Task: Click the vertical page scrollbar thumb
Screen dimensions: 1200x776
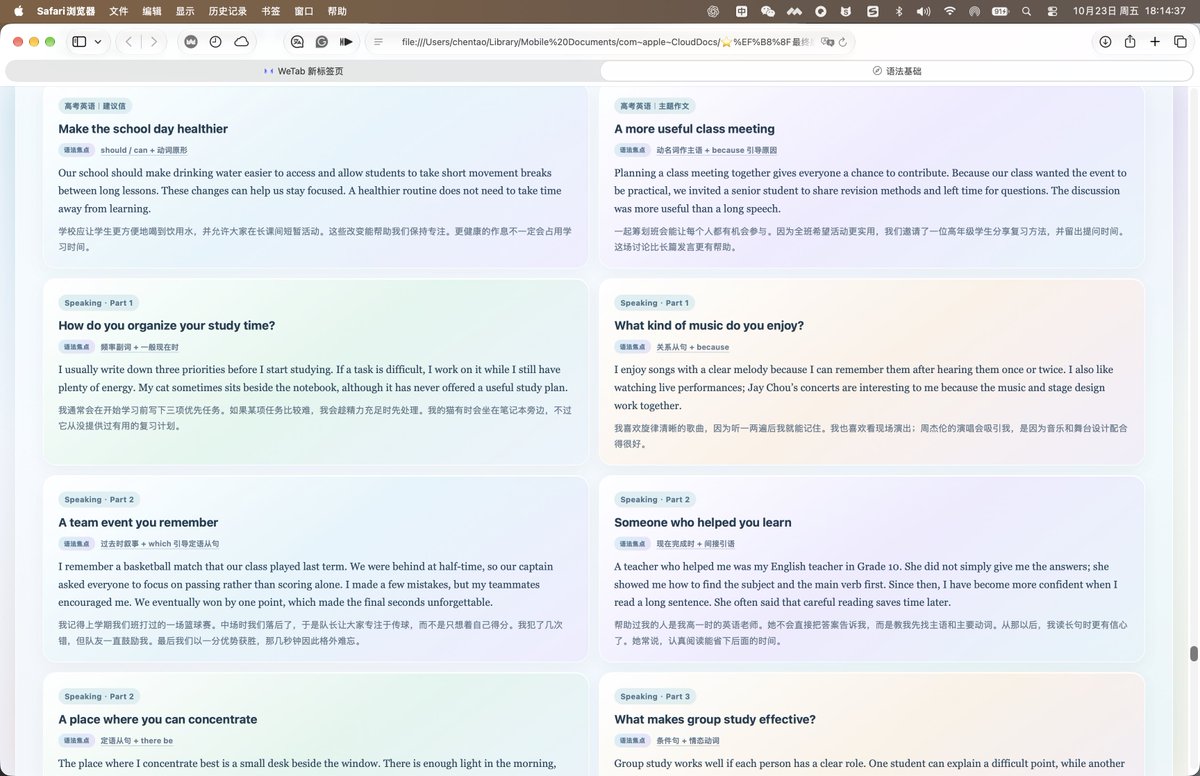Action: click(1193, 653)
